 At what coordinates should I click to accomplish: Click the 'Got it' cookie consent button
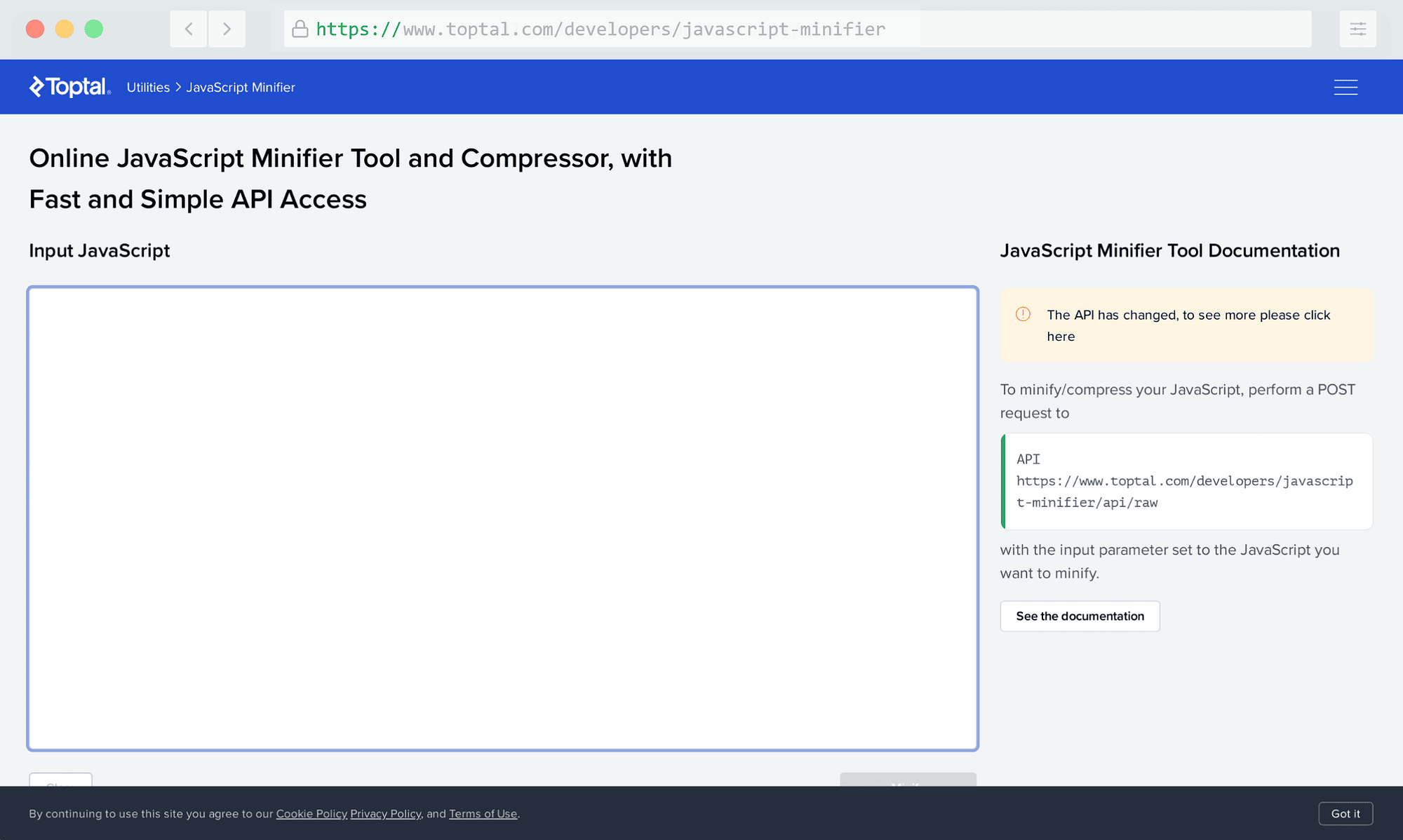click(x=1347, y=813)
